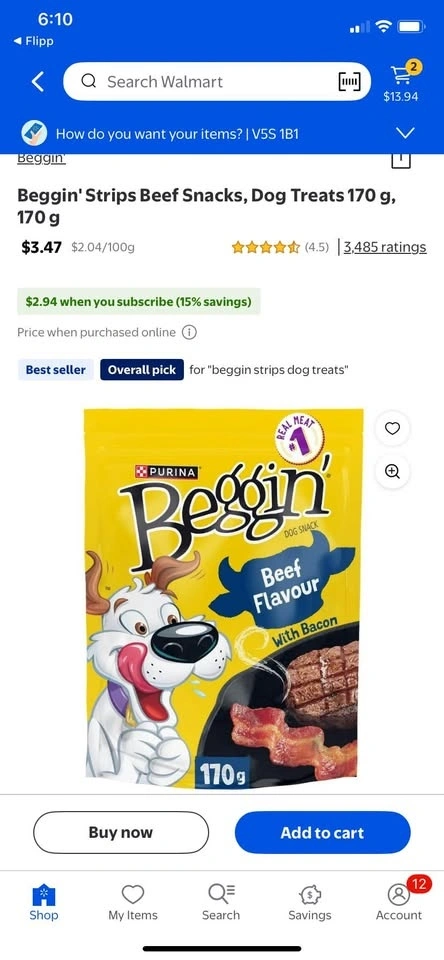Viewport: 444px width, 960px height.
Task: Open the Account tab with 12 notifications
Action: pyautogui.click(x=399, y=903)
